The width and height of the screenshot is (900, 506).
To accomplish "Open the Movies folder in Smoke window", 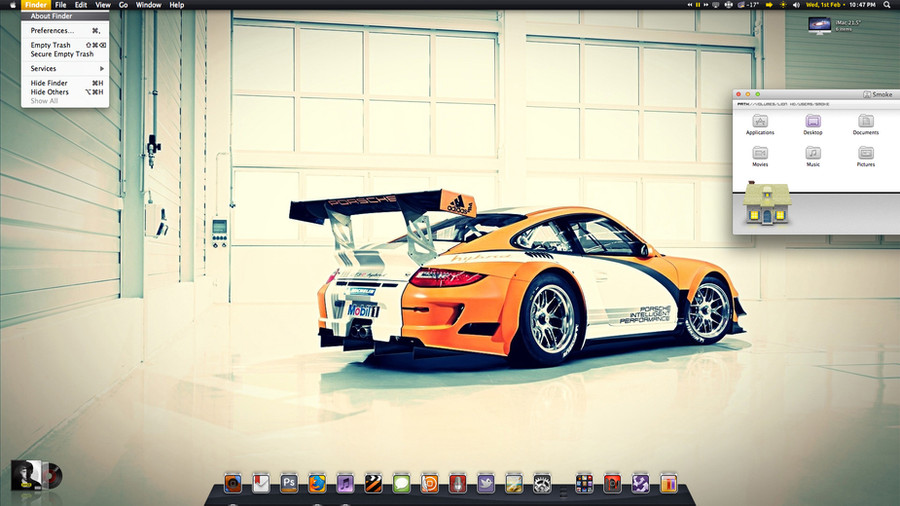I will pos(760,156).
